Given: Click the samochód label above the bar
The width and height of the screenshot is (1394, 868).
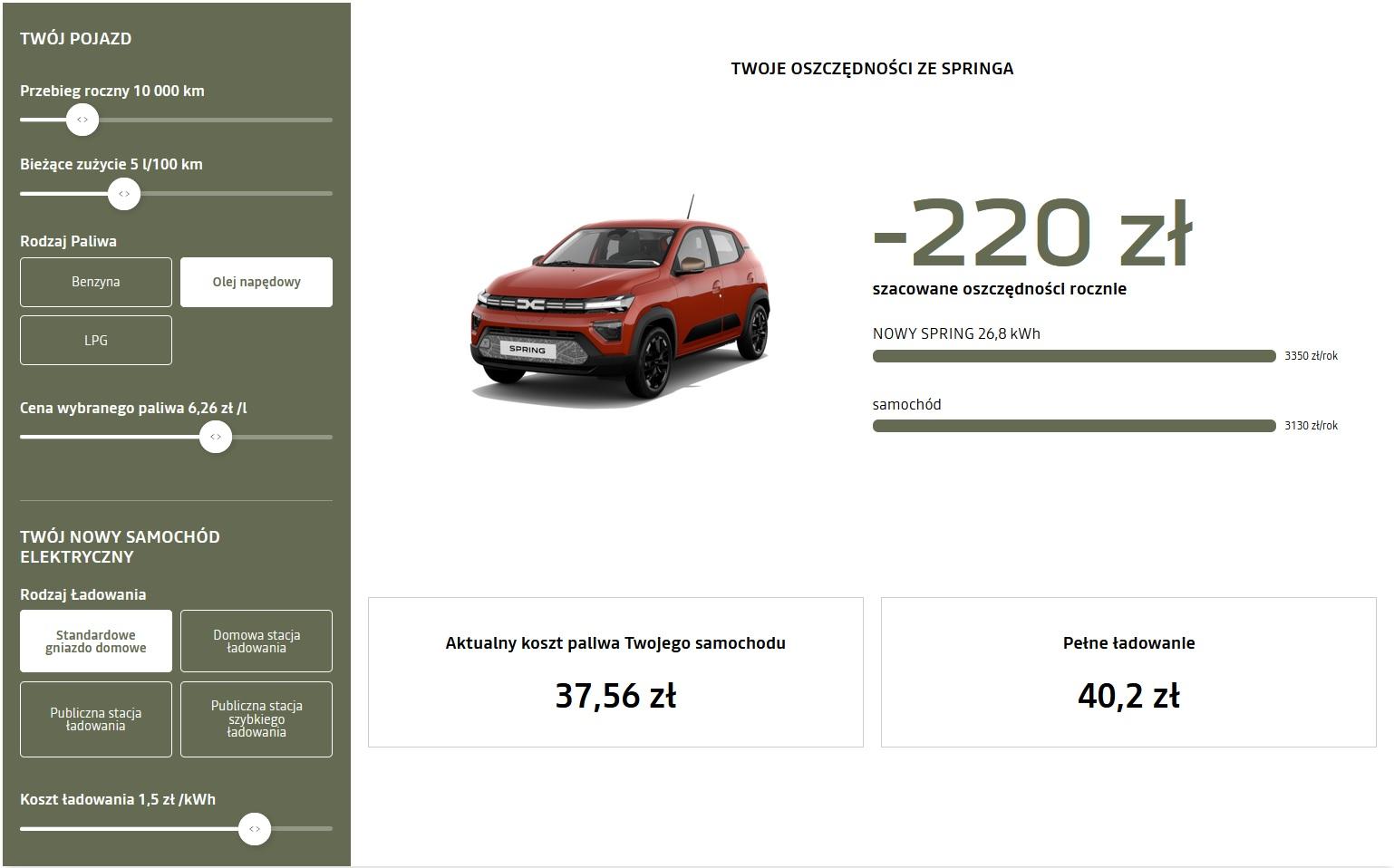Looking at the screenshot, I should [907, 404].
